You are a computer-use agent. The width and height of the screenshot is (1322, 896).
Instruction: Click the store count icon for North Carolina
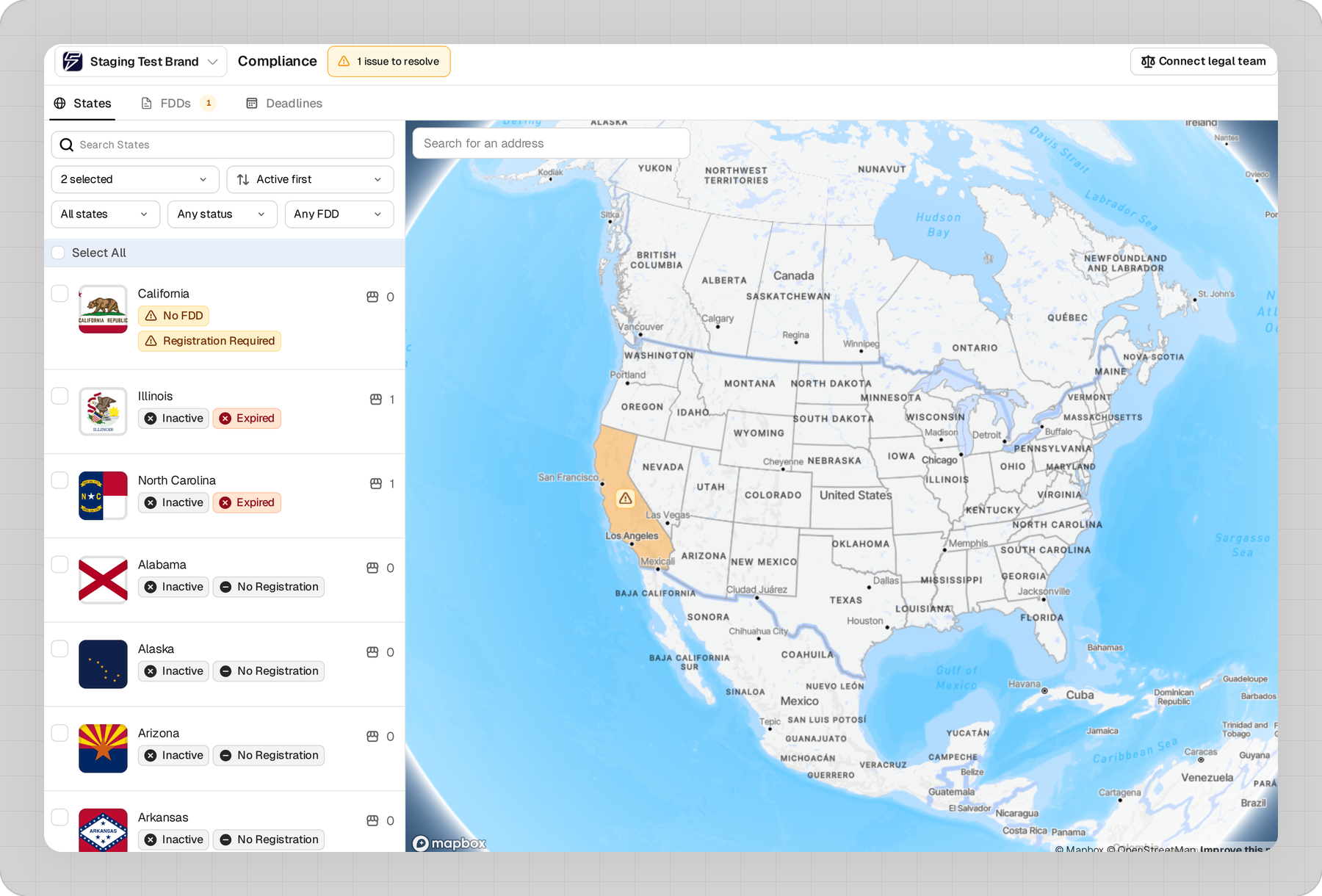point(376,484)
